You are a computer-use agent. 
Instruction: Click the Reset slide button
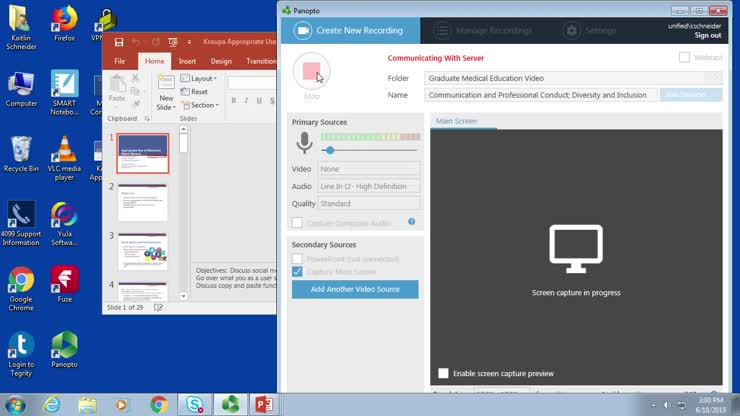(198, 92)
